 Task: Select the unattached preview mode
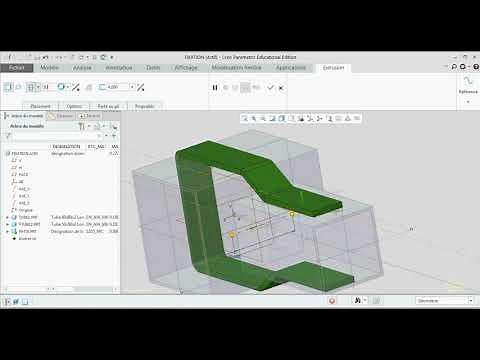point(235,88)
